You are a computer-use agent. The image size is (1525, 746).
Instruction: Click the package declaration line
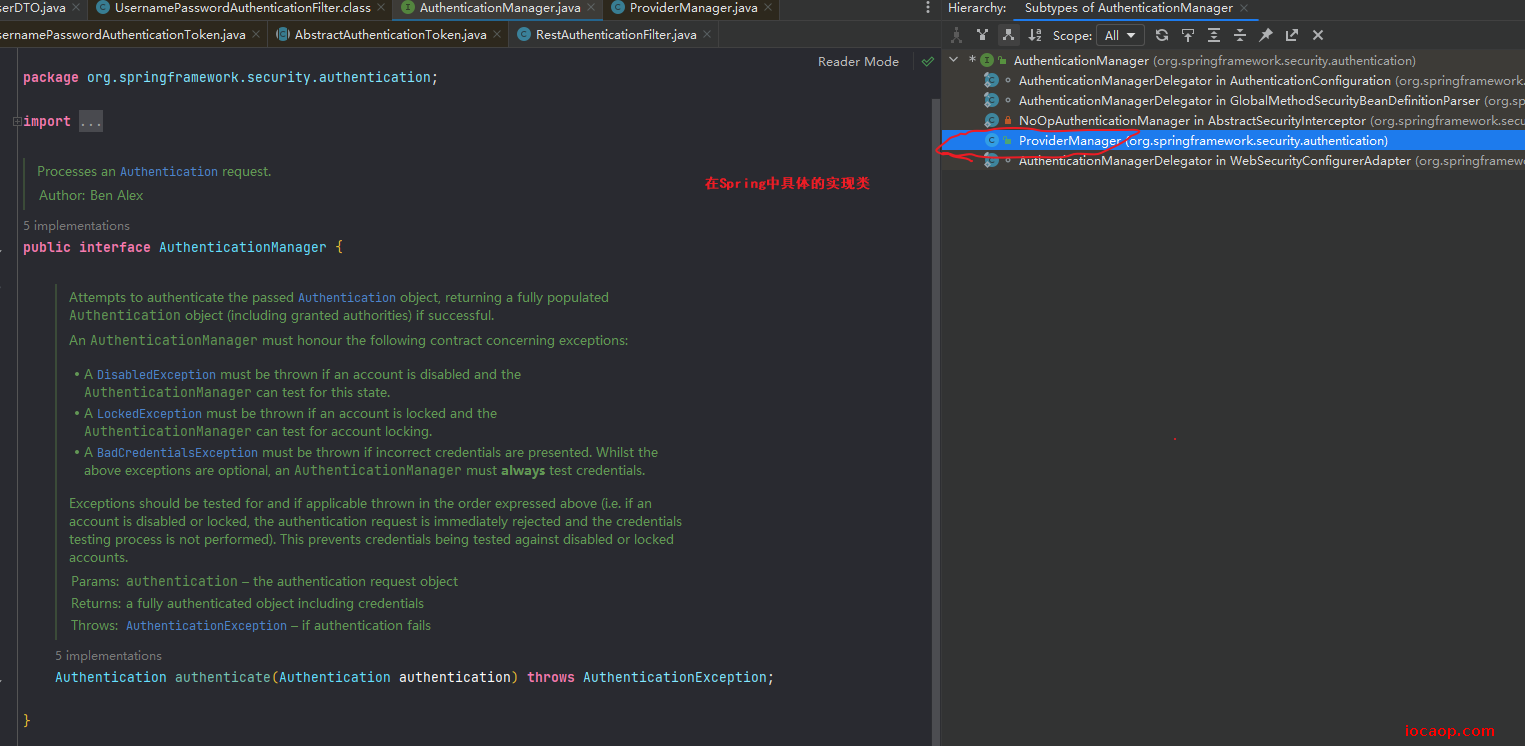230,77
